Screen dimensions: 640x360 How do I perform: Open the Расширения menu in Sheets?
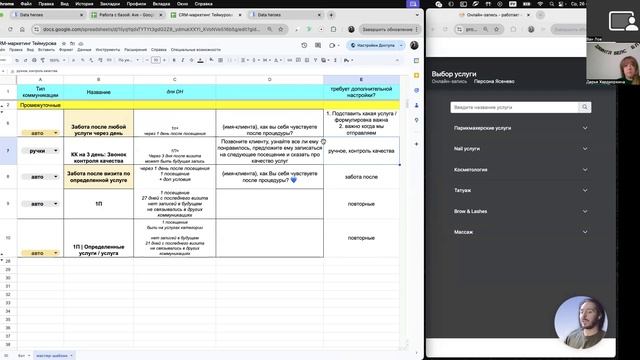(x=136, y=50)
